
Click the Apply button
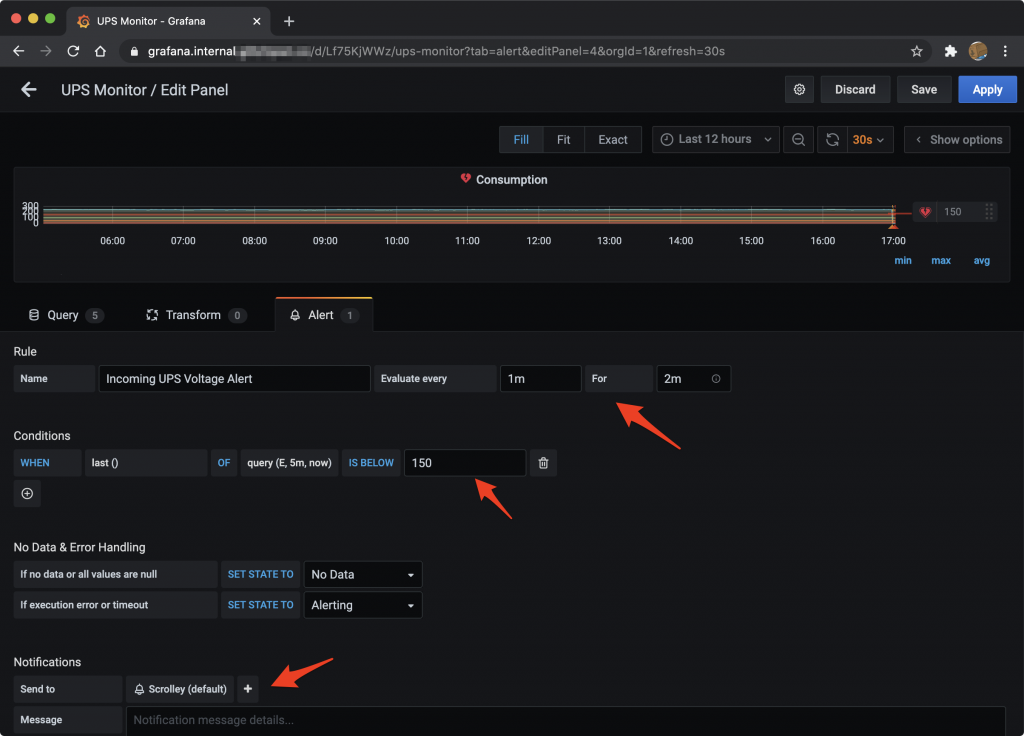(x=986, y=90)
